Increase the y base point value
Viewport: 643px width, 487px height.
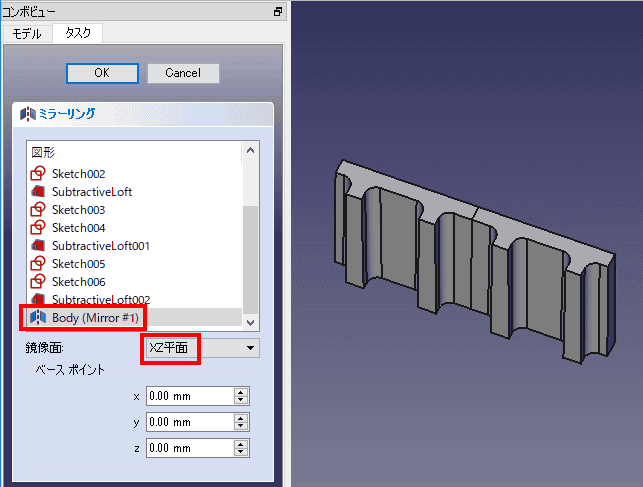pyautogui.click(x=241, y=418)
